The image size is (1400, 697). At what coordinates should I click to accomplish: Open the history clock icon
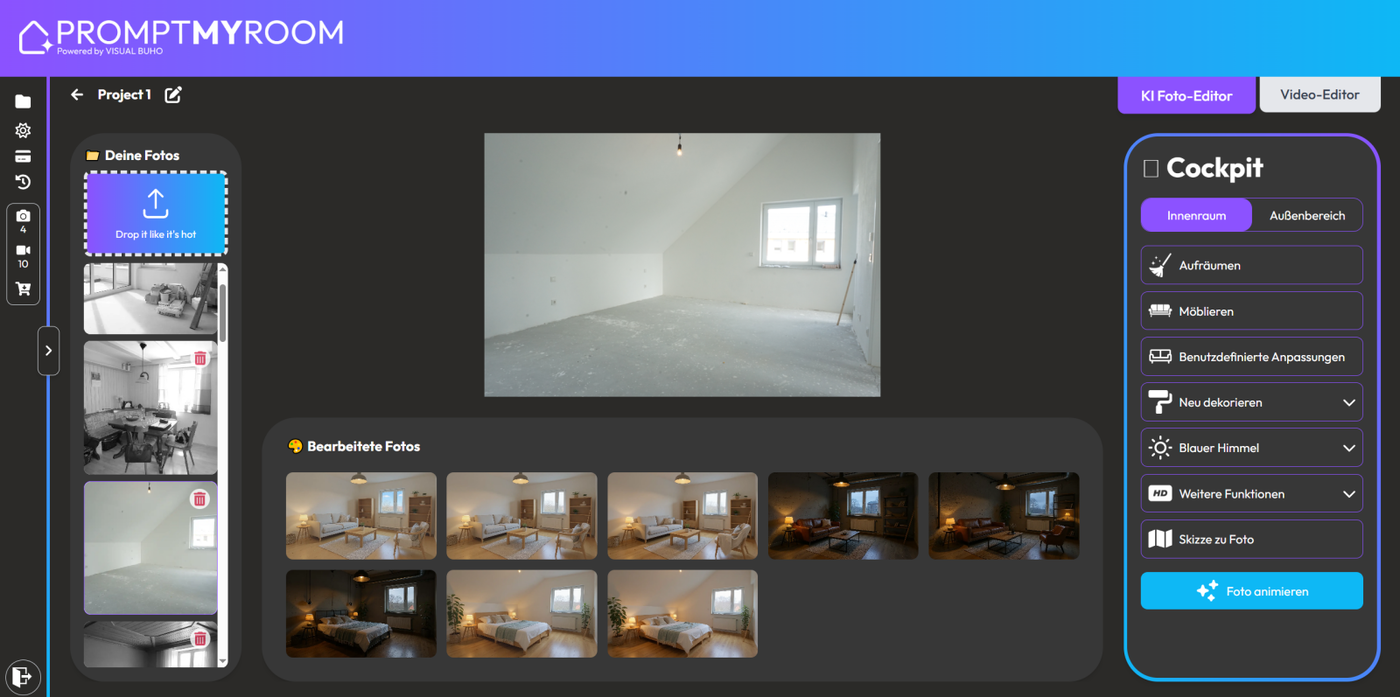point(23,182)
